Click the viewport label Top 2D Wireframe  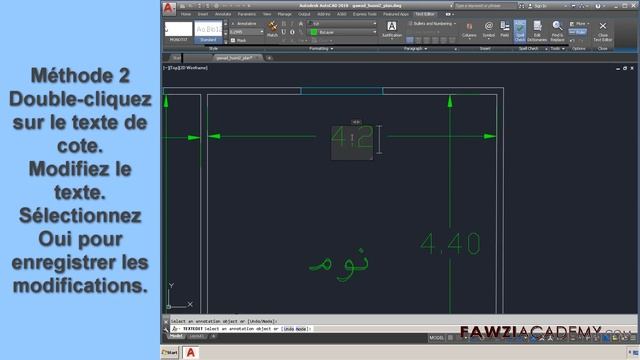186,68
